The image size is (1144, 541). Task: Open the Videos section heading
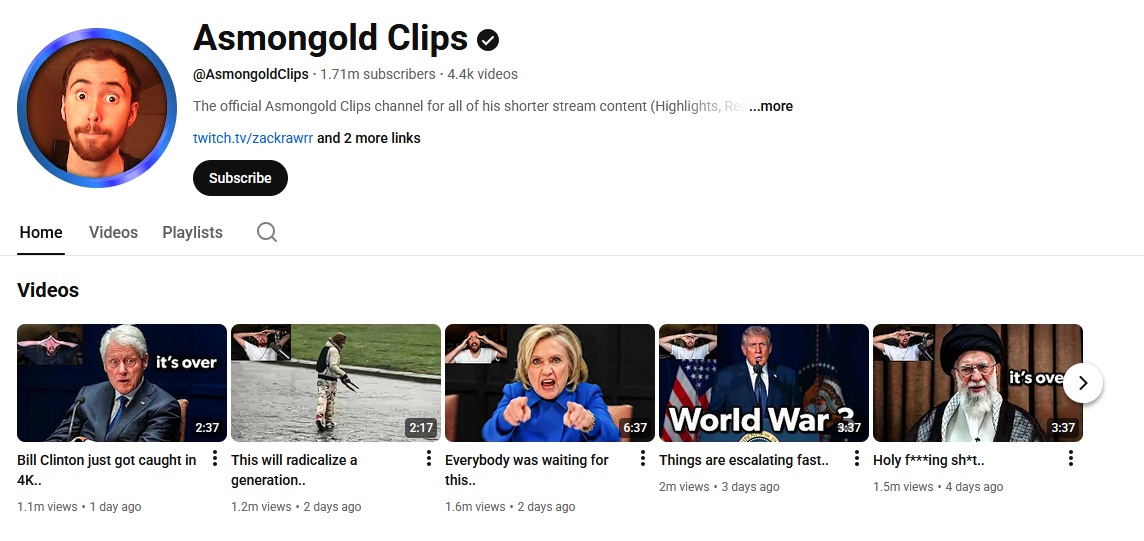pyautogui.click(x=48, y=290)
